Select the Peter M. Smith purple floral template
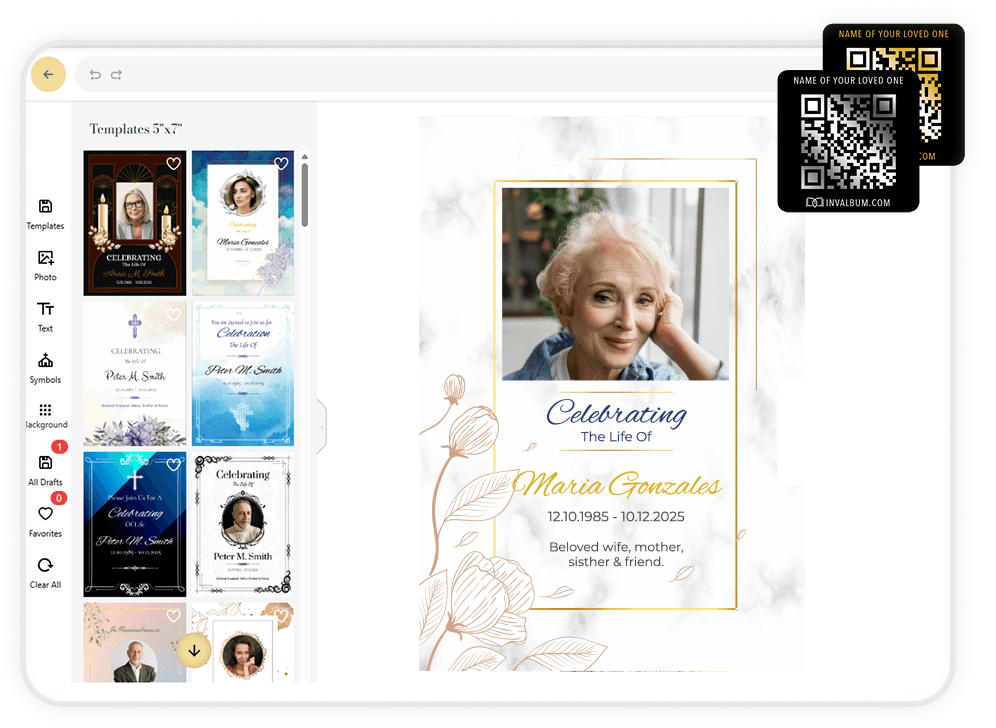 tap(135, 373)
